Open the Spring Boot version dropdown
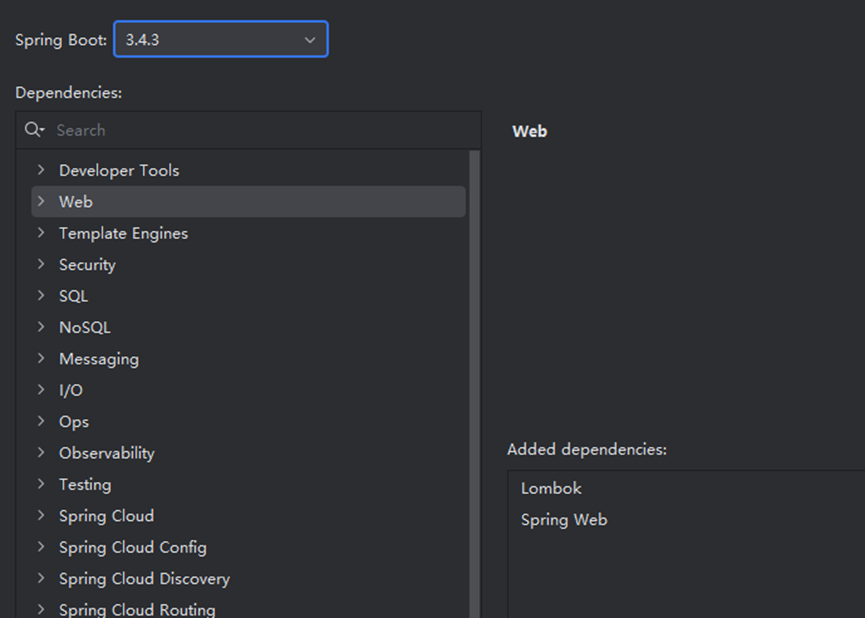The width and height of the screenshot is (865, 618). [221, 39]
